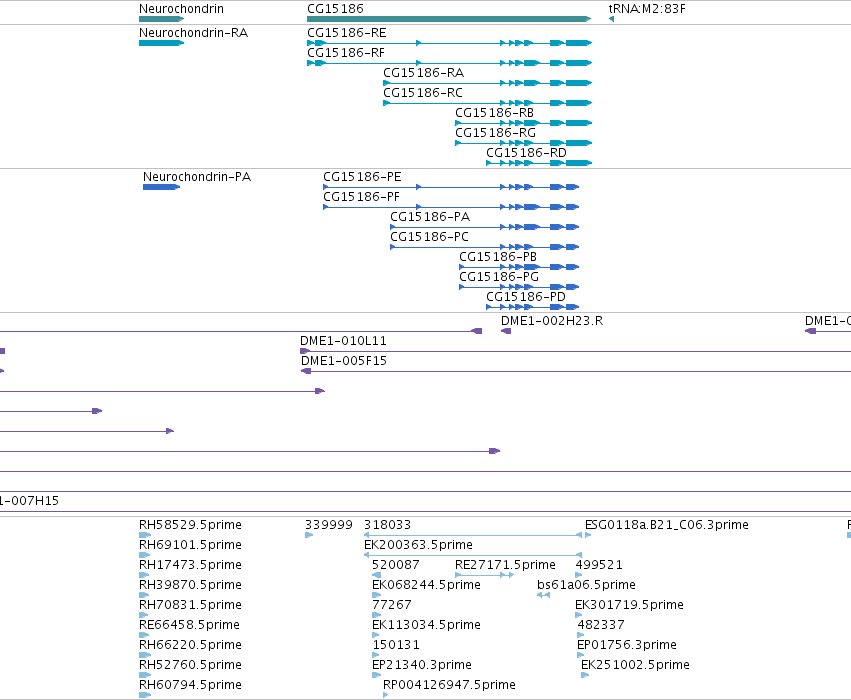Click feature 150131

click(396, 645)
